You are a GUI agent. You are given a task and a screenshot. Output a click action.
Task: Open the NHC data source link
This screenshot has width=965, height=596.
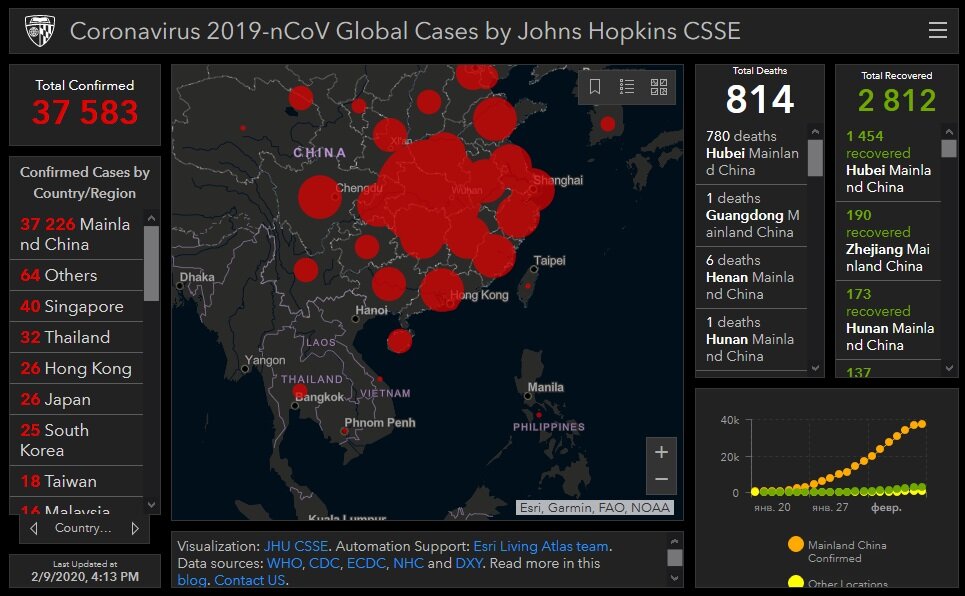click(x=408, y=563)
